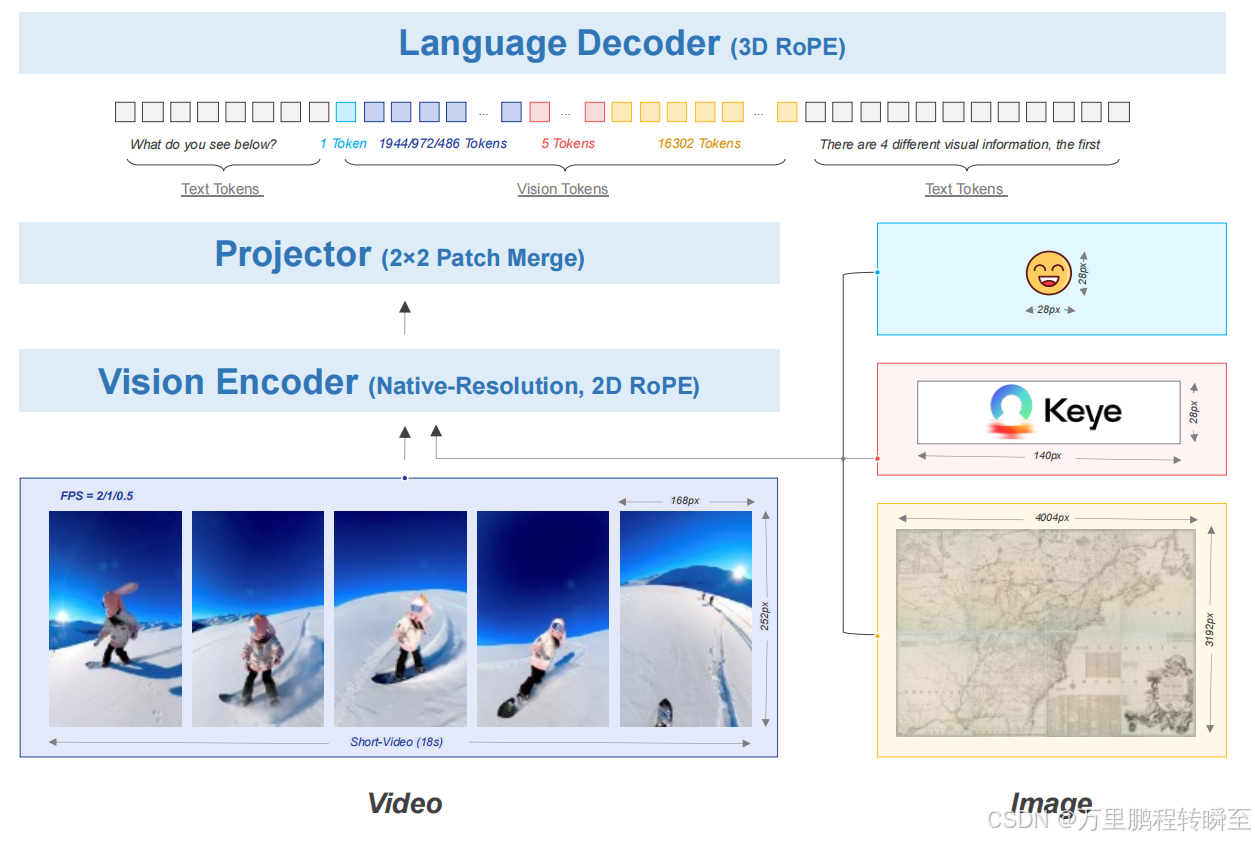
Task: Click the orange '16302 Tokens' label
Action: pos(699,144)
